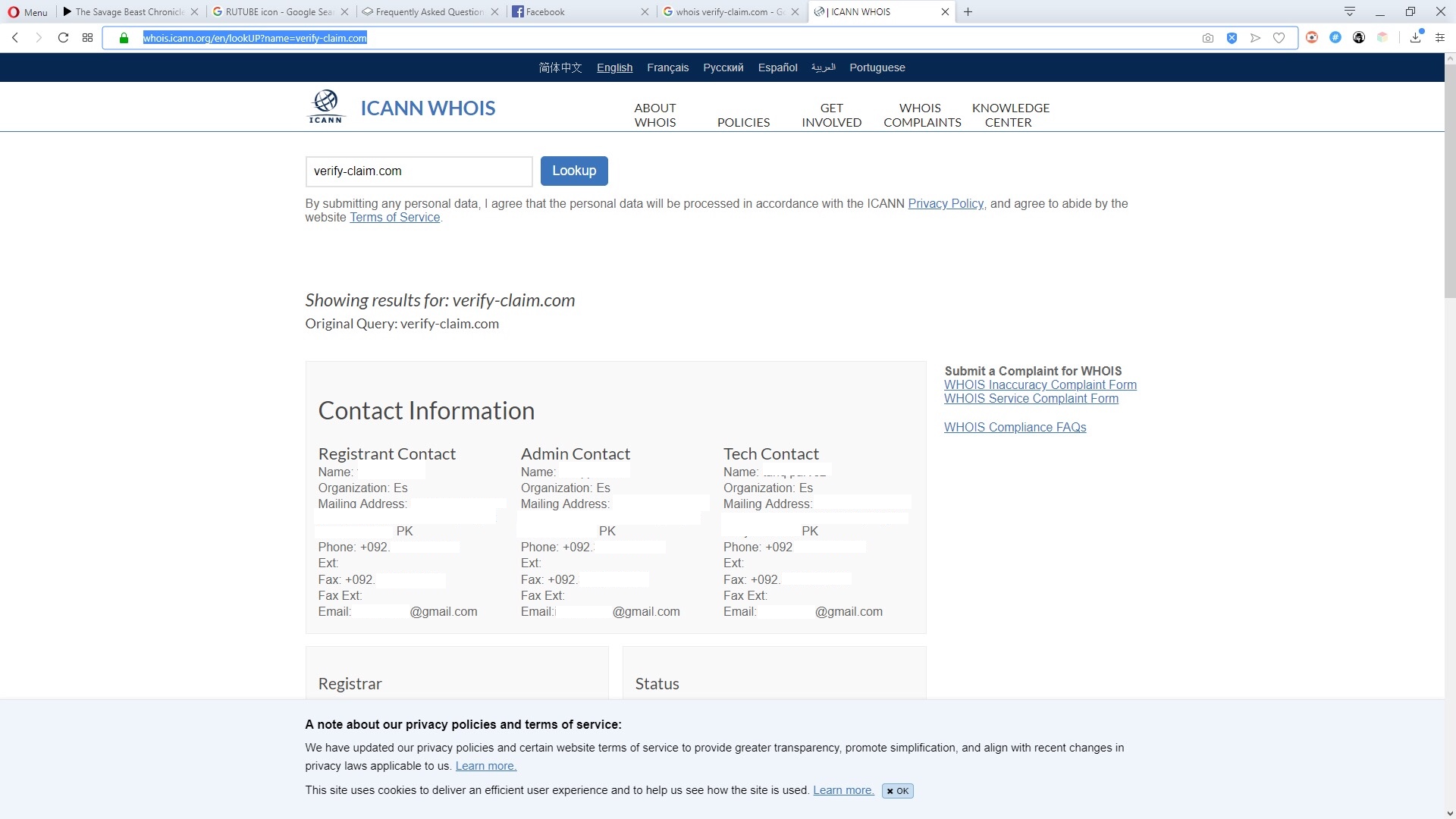
Task: Open the tab list menu icon
Action: tap(1350, 11)
